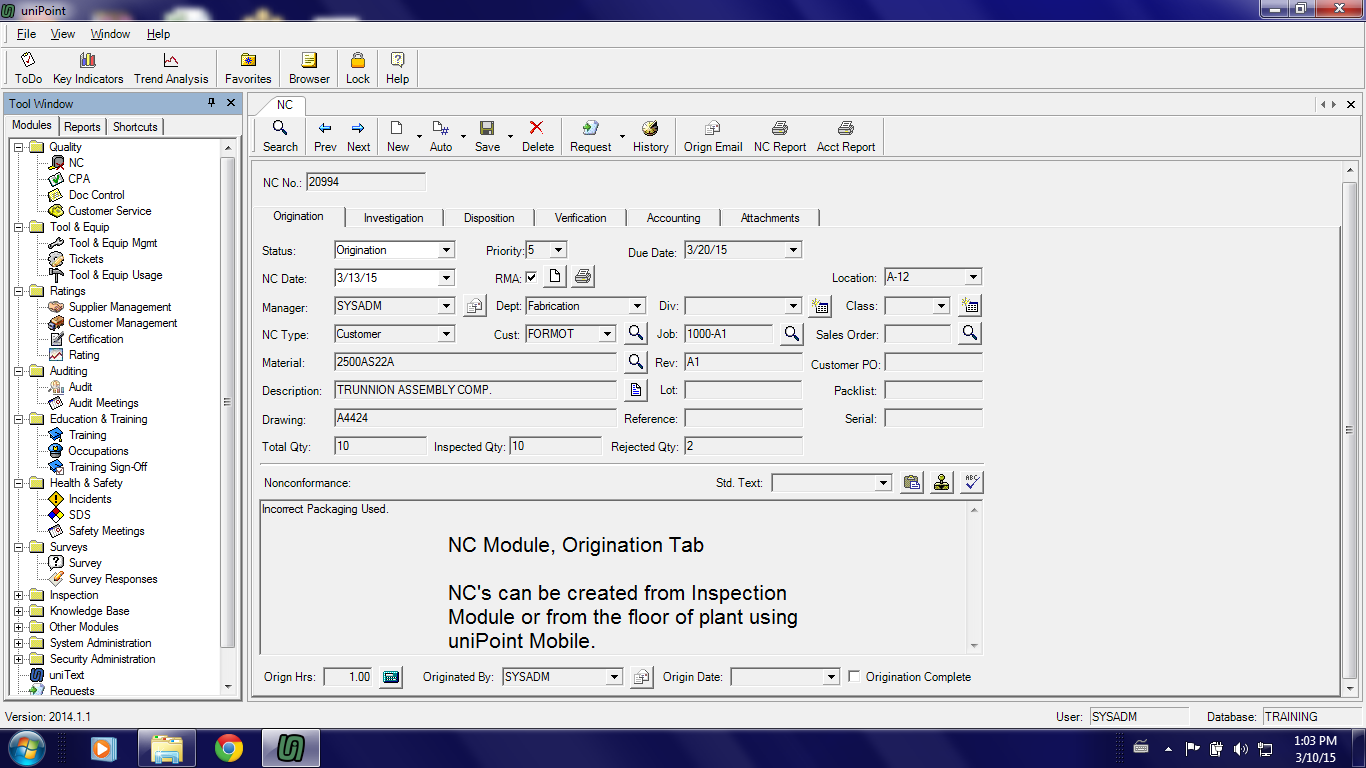
Task: Create a New NC record
Action: [x=398, y=136]
